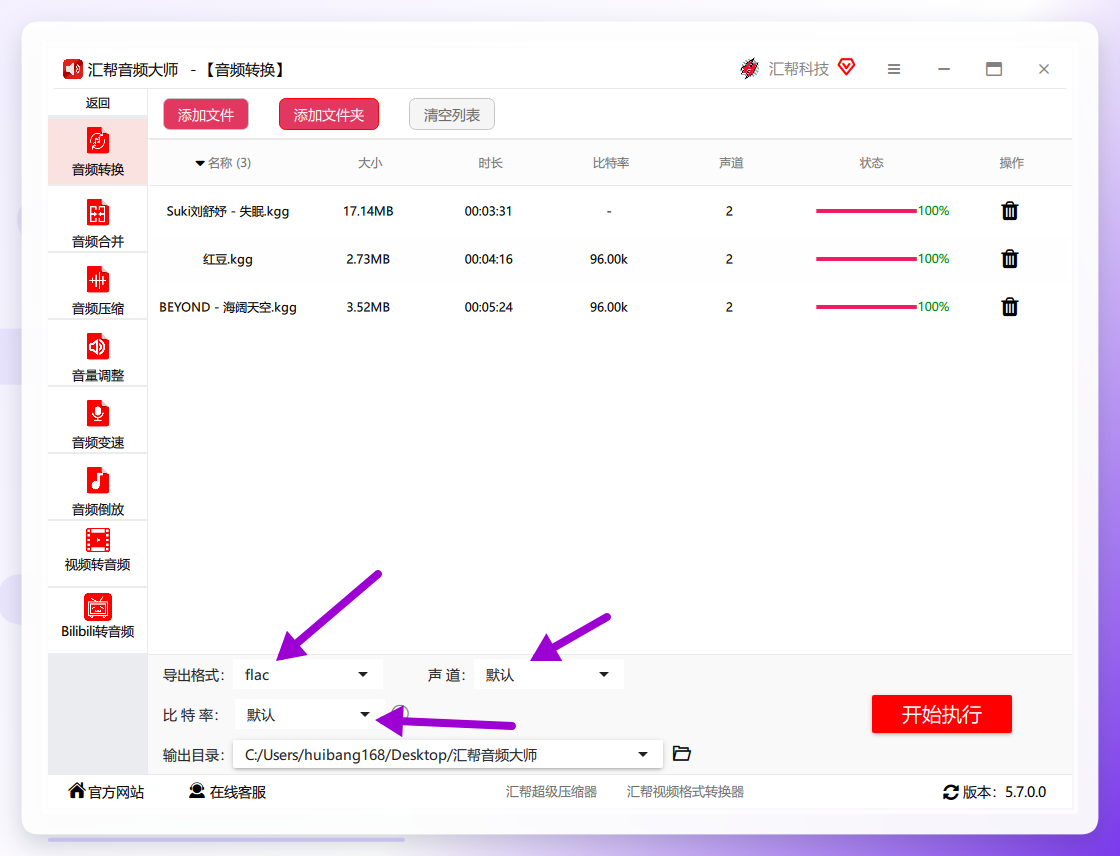Click the 汇帮科技 brand logo
Screen dimensions: 1120x856
click(749, 69)
